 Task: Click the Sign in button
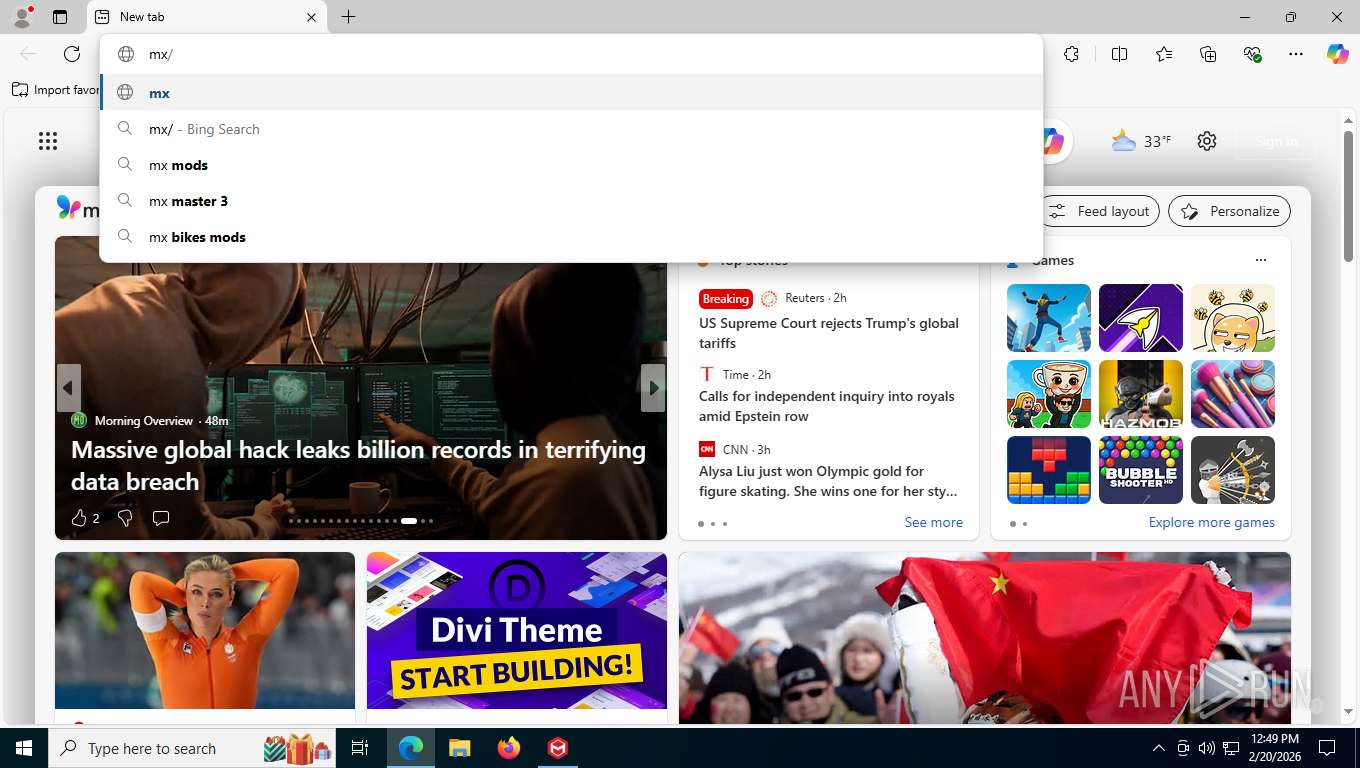[x=1277, y=141]
